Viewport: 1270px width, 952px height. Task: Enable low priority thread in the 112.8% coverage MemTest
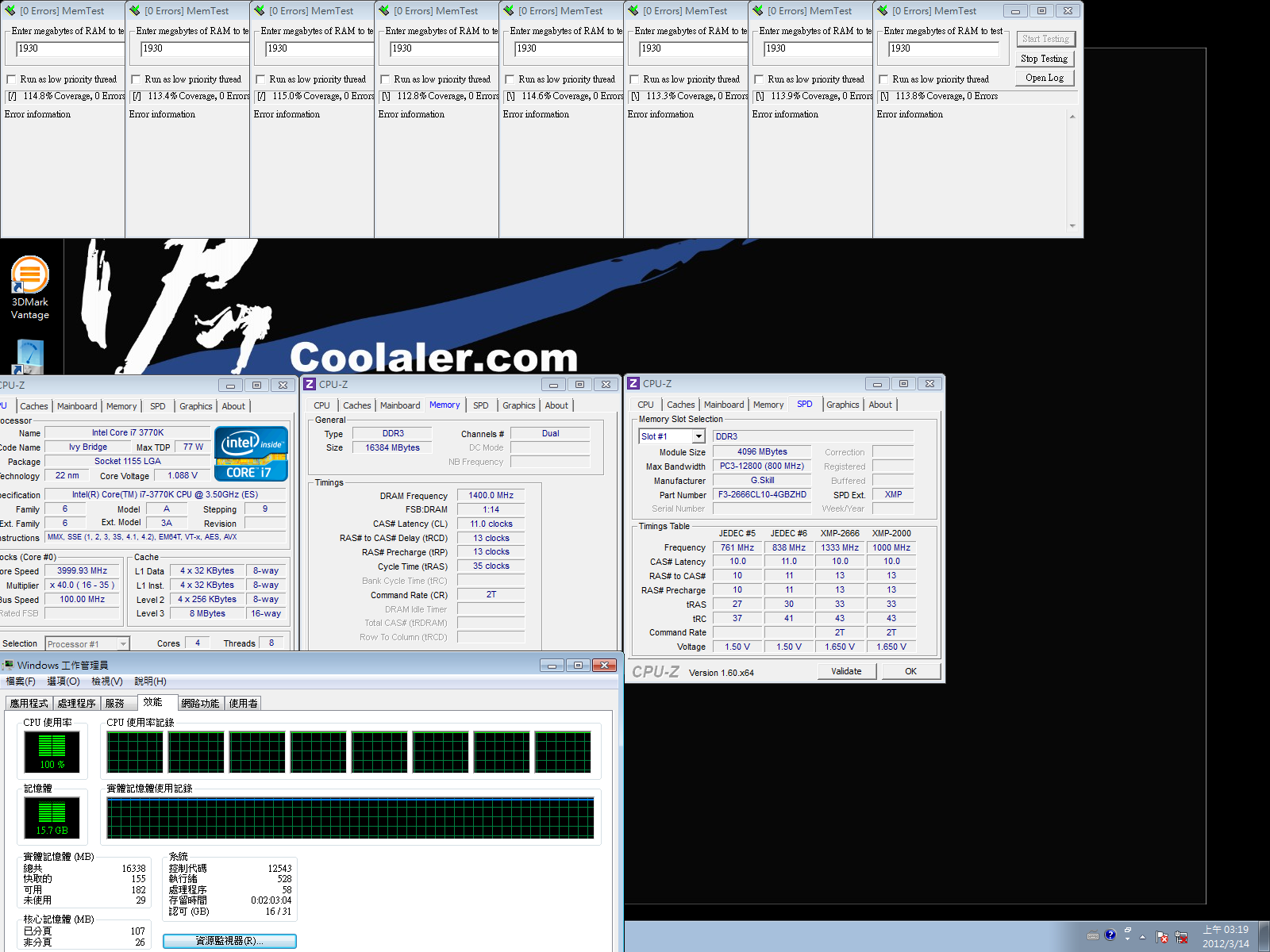point(385,79)
